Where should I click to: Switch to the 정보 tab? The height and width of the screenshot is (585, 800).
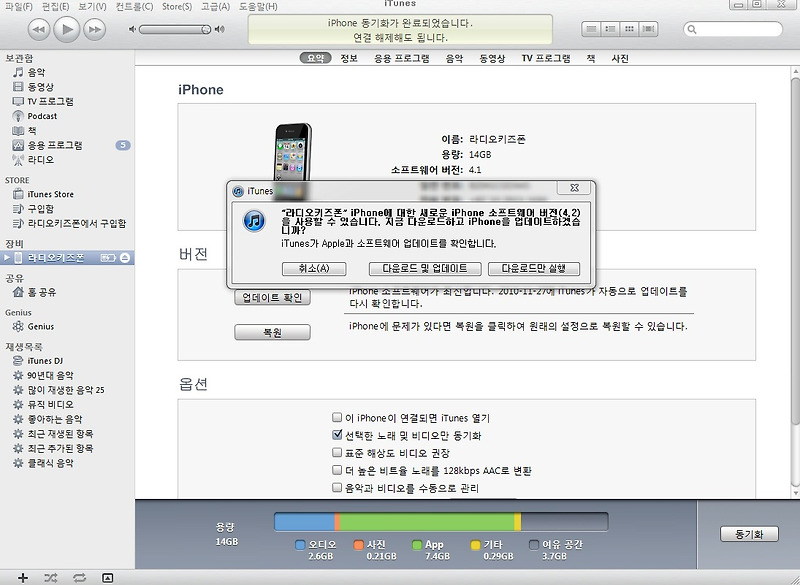[x=349, y=58]
